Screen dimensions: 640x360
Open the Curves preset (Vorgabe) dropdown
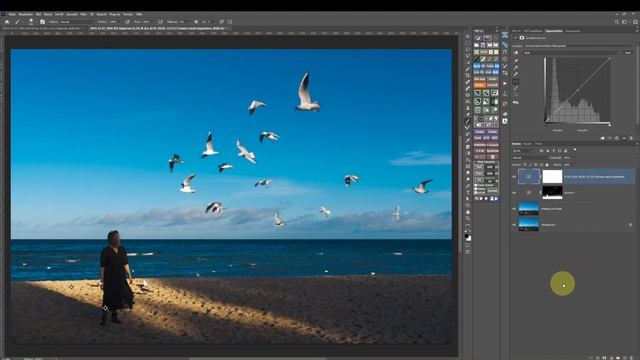(x=578, y=46)
